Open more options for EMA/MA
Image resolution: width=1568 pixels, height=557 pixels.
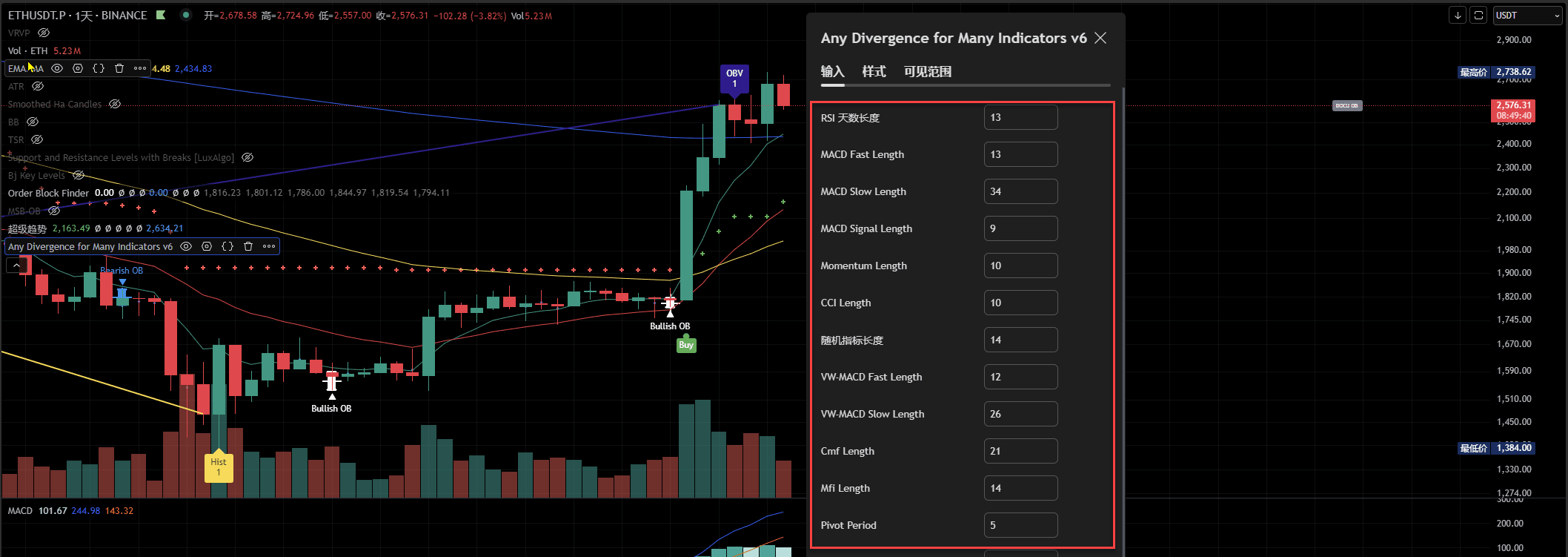point(140,68)
